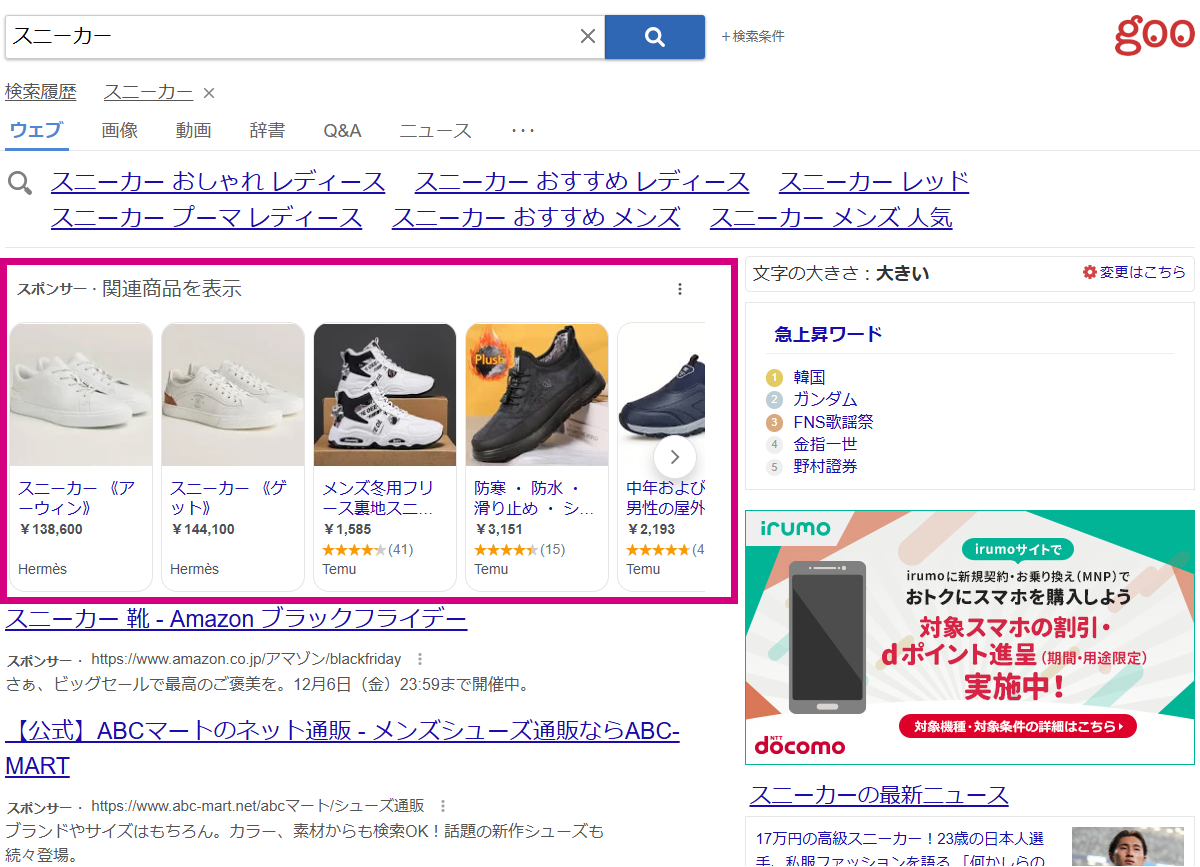This screenshot has height=867, width=1200.
Task: Open 中年および男性の屋外 product title
Action: [666, 498]
